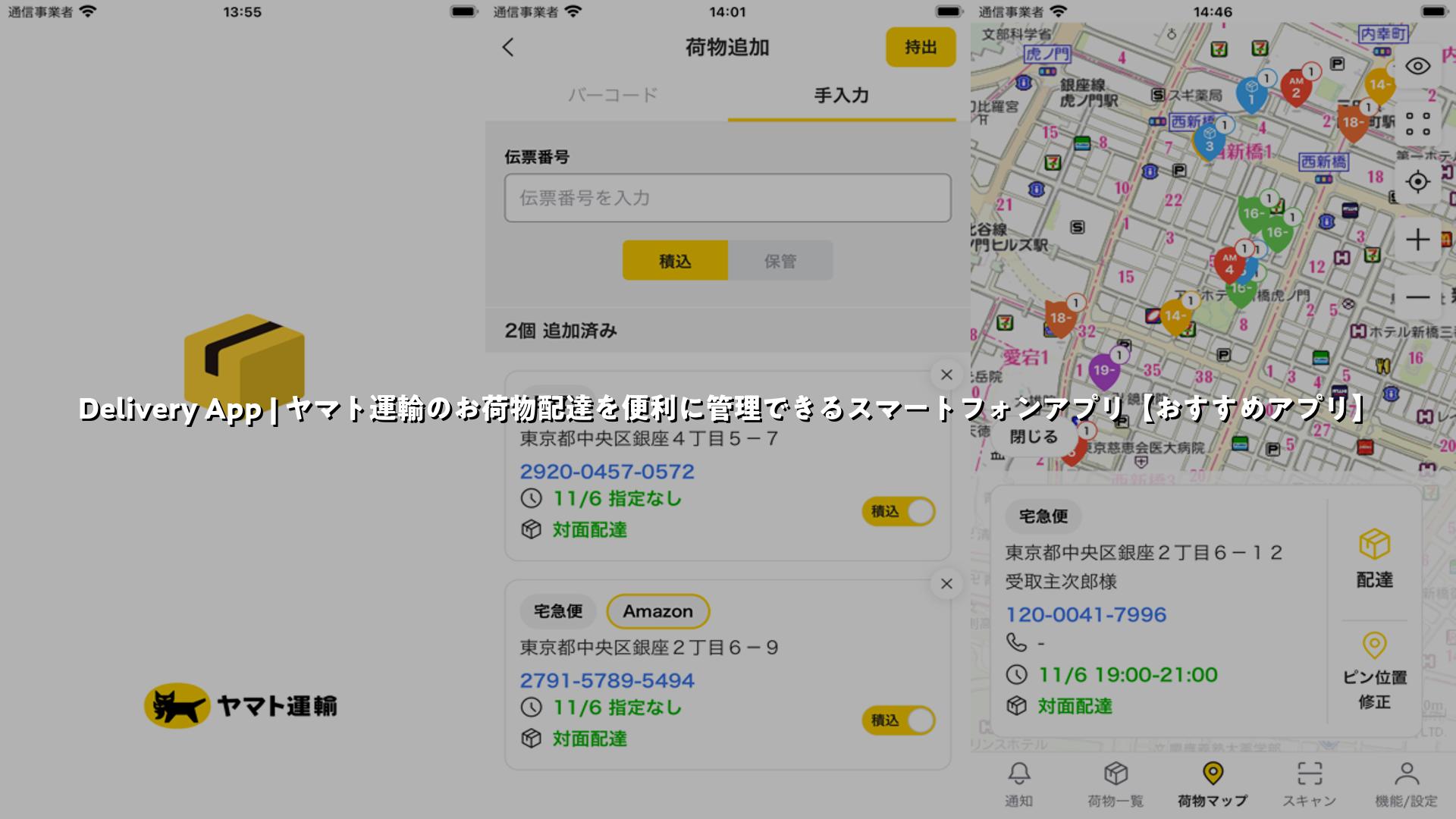Open the スキャン tab

click(1310, 785)
